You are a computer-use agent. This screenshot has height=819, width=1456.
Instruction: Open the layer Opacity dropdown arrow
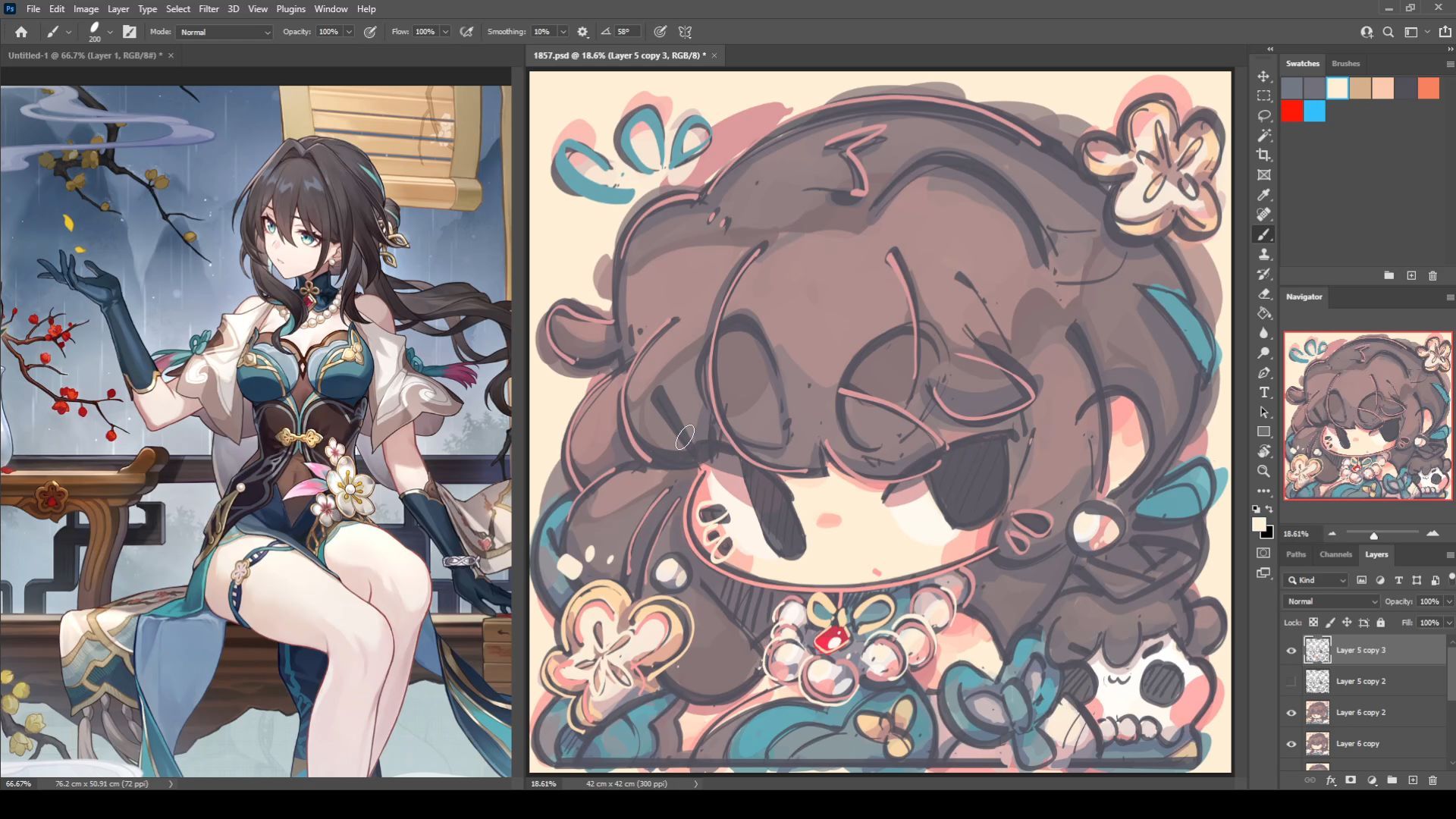(1449, 601)
